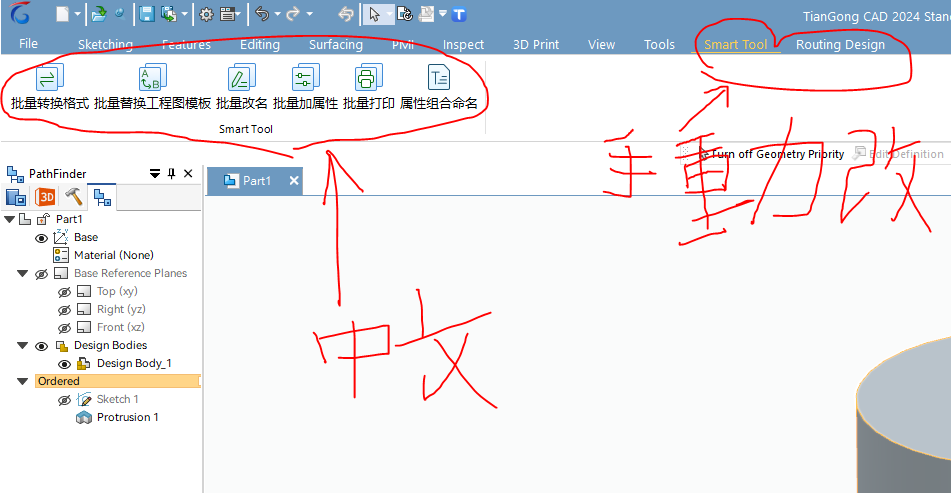The width and height of the screenshot is (951, 493).
Task: Redo the last action
Action: pos(293,14)
